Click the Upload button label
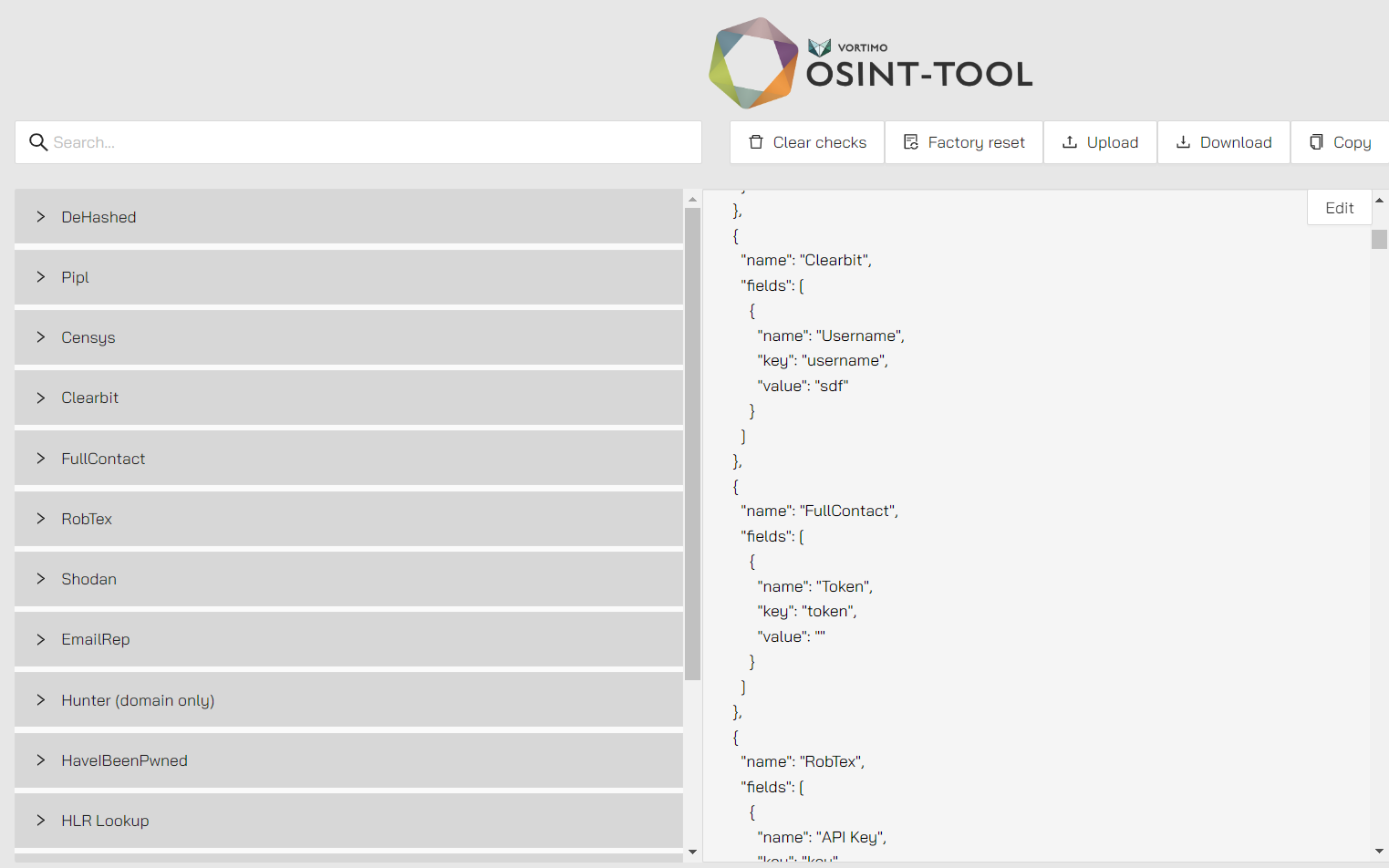This screenshot has width=1389, height=868. tap(1113, 142)
